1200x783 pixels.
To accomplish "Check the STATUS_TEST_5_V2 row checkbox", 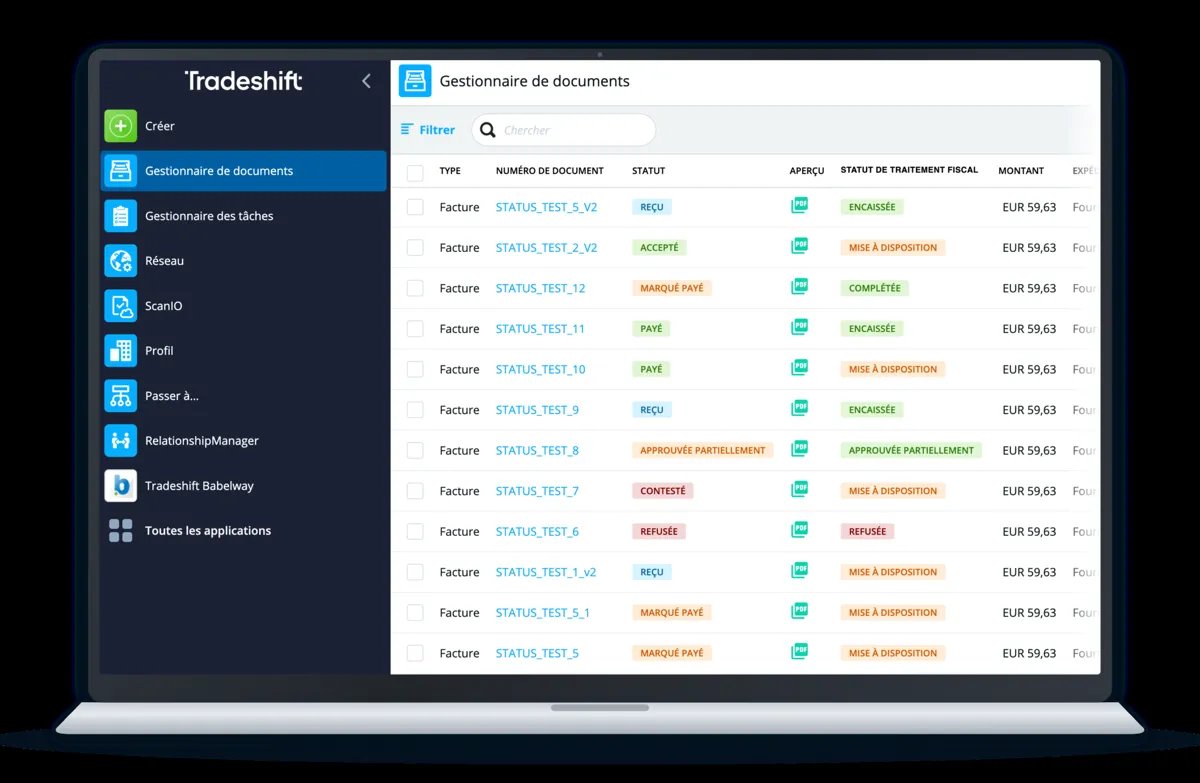I will [x=415, y=207].
